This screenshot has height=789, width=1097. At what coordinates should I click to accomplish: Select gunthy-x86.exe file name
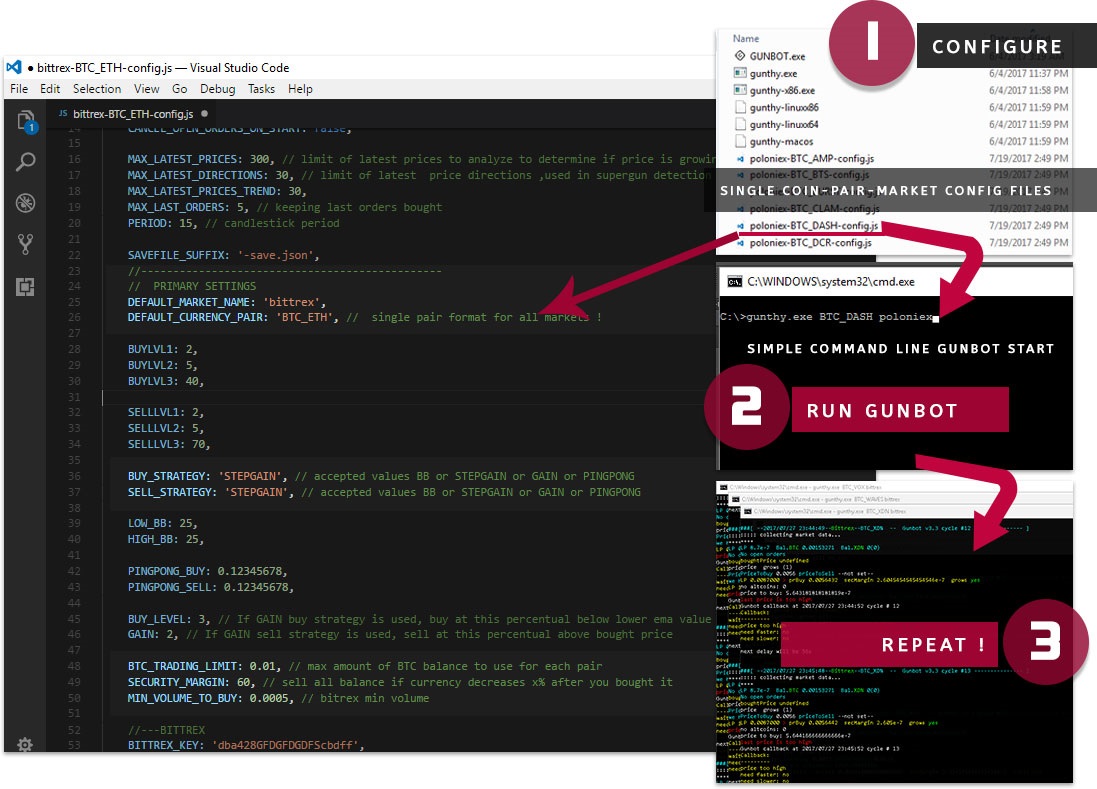(x=782, y=90)
